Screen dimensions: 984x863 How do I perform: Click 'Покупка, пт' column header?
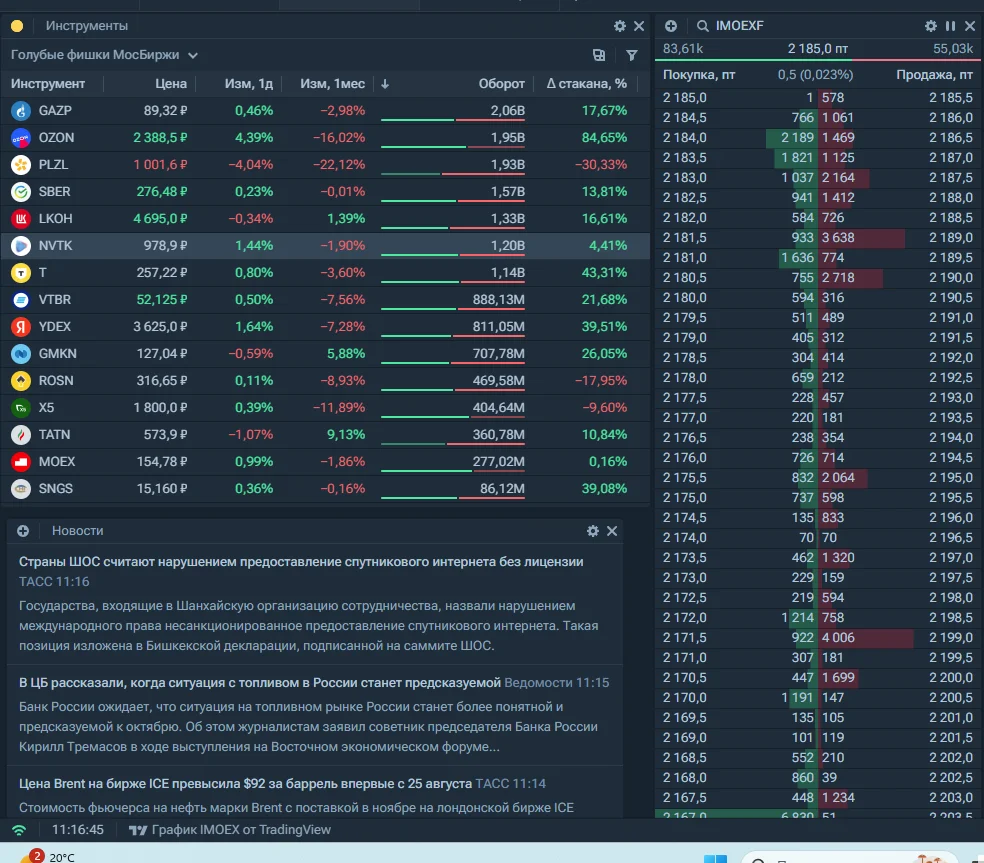(x=698, y=75)
